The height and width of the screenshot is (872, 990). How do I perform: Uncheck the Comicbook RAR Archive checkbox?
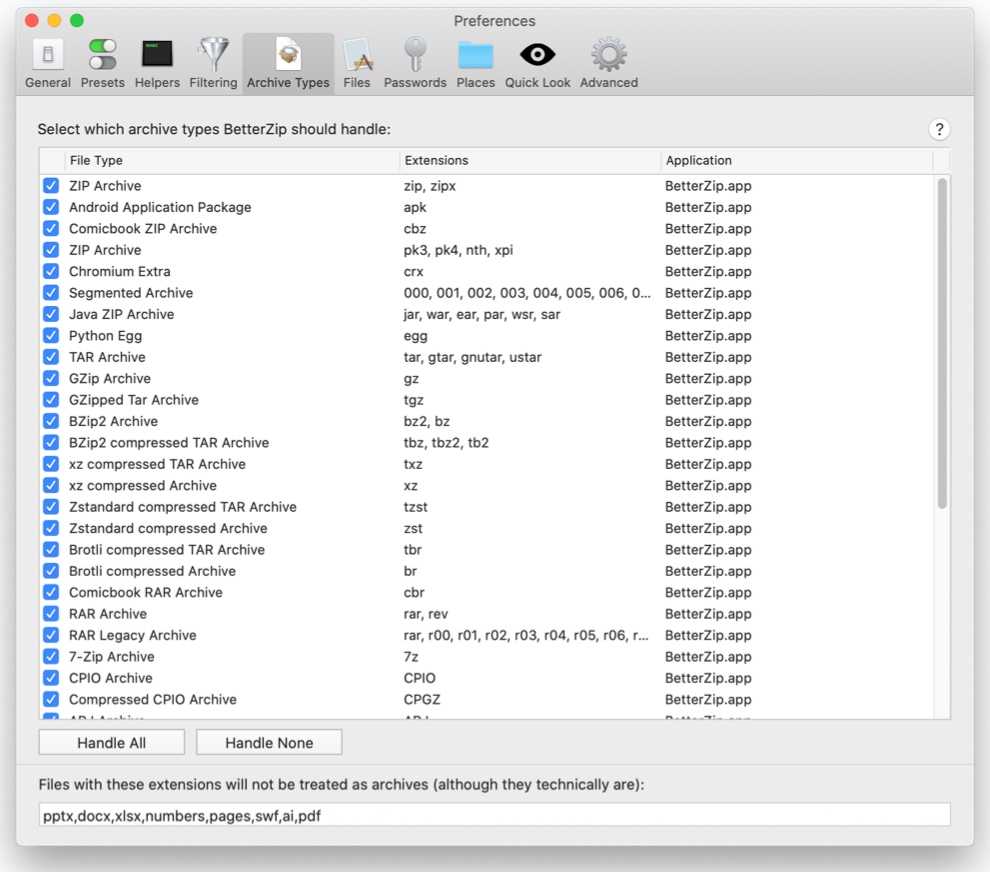point(51,592)
